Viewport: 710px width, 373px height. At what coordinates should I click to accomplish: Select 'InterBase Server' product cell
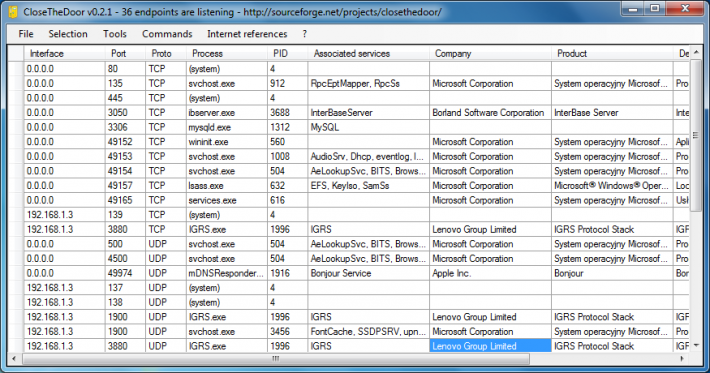pos(612,113)
